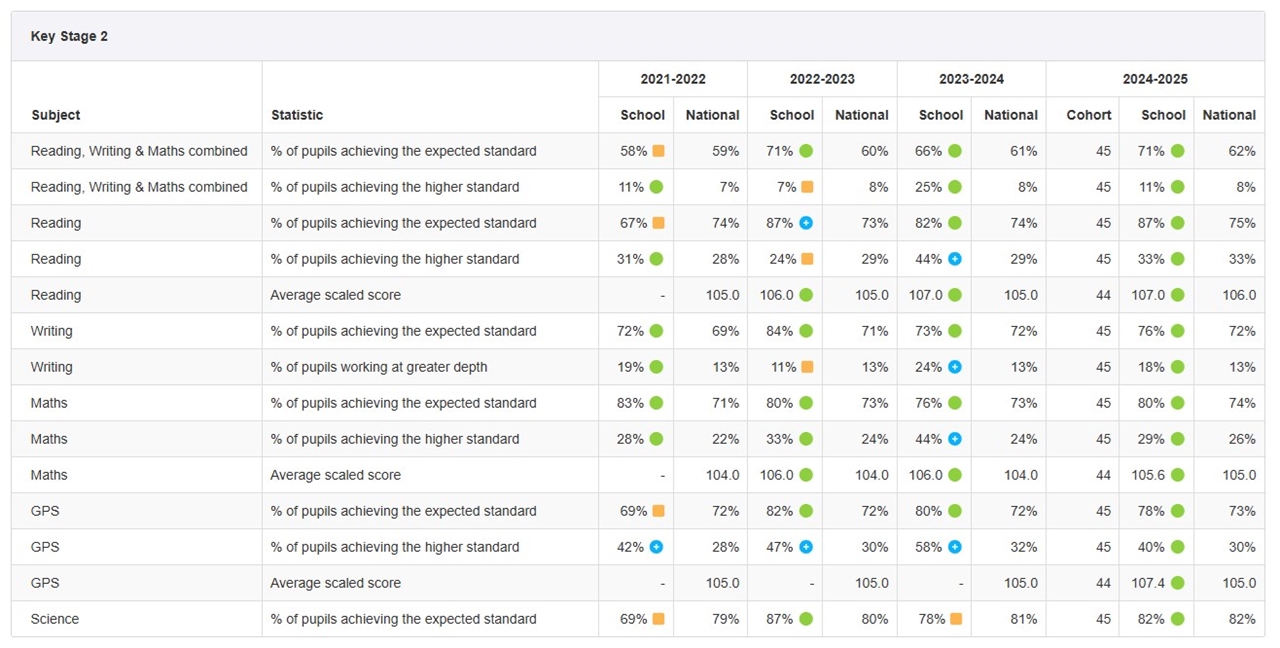Click the Science subject row label
Screen dimensions: 1280x648
click(x=55, y=619)
